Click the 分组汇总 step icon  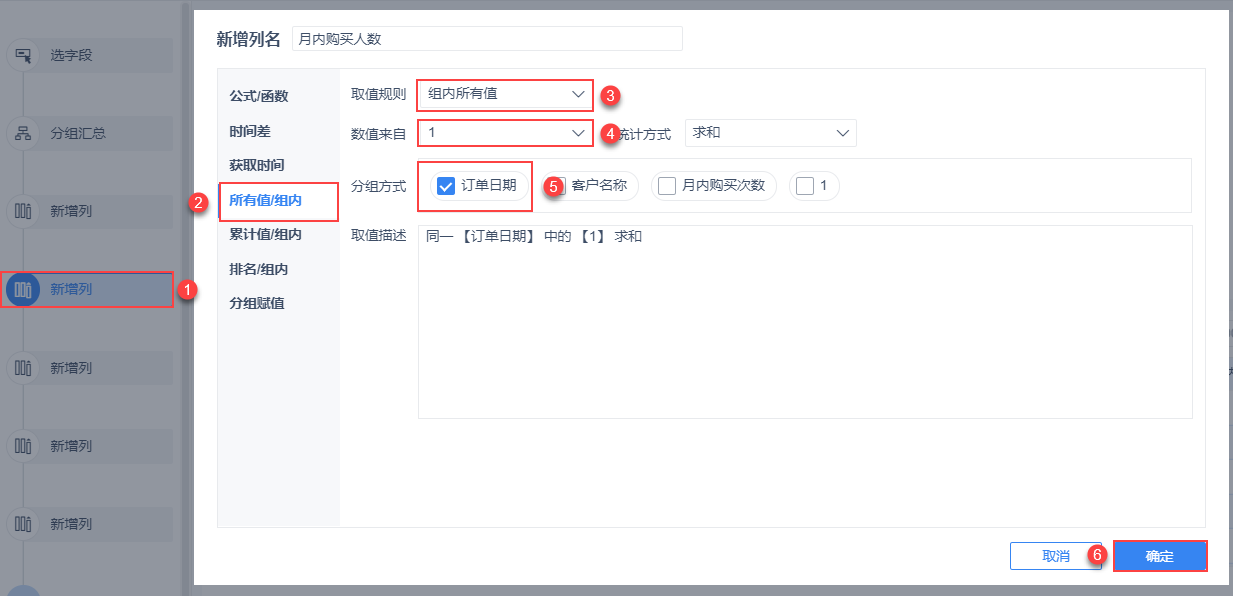point(22,133)
